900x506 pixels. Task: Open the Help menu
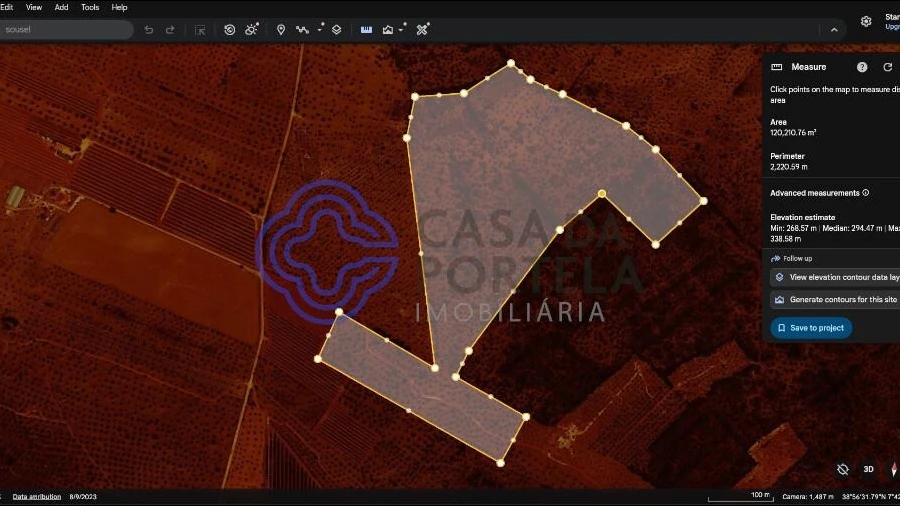click(119, 7)
